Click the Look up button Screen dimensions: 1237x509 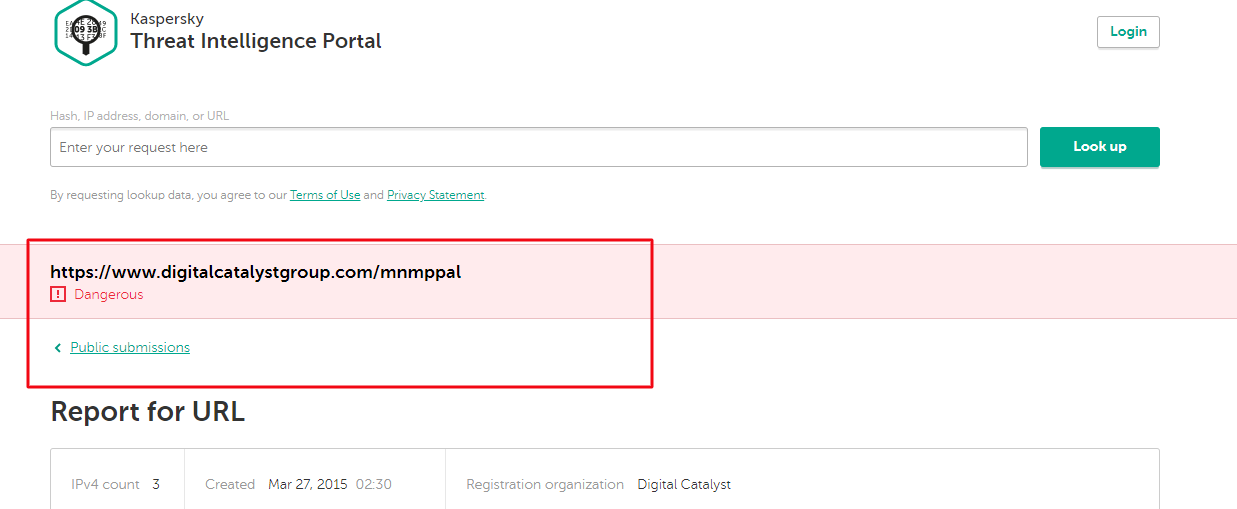point(1100,147)
